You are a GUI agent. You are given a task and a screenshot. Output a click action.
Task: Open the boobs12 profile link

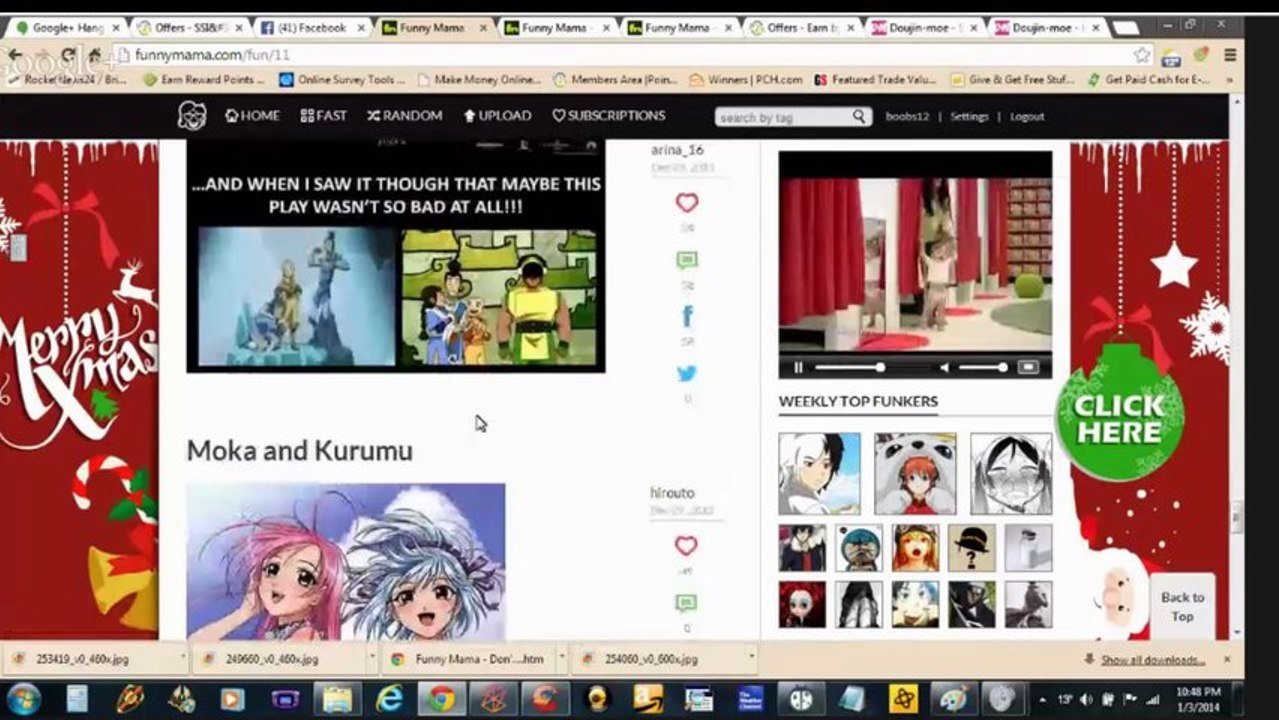tap(906, 117)
